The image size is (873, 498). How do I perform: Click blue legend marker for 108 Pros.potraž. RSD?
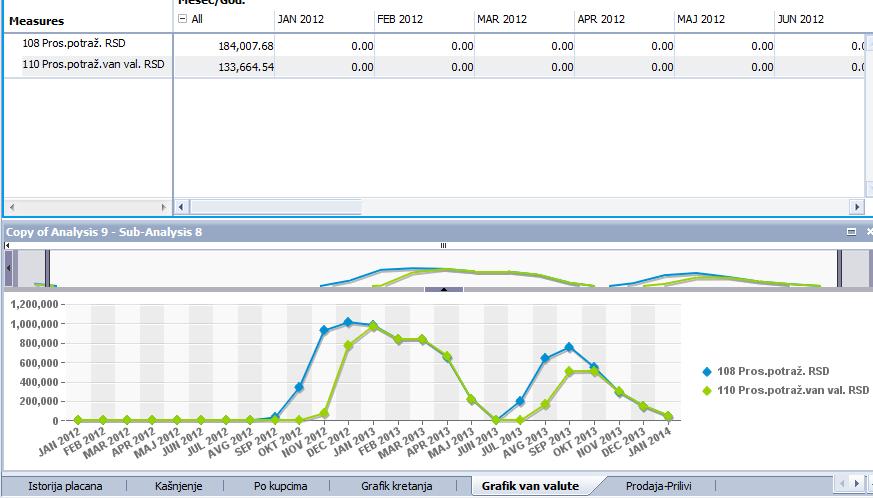click(x=707, y=372)
